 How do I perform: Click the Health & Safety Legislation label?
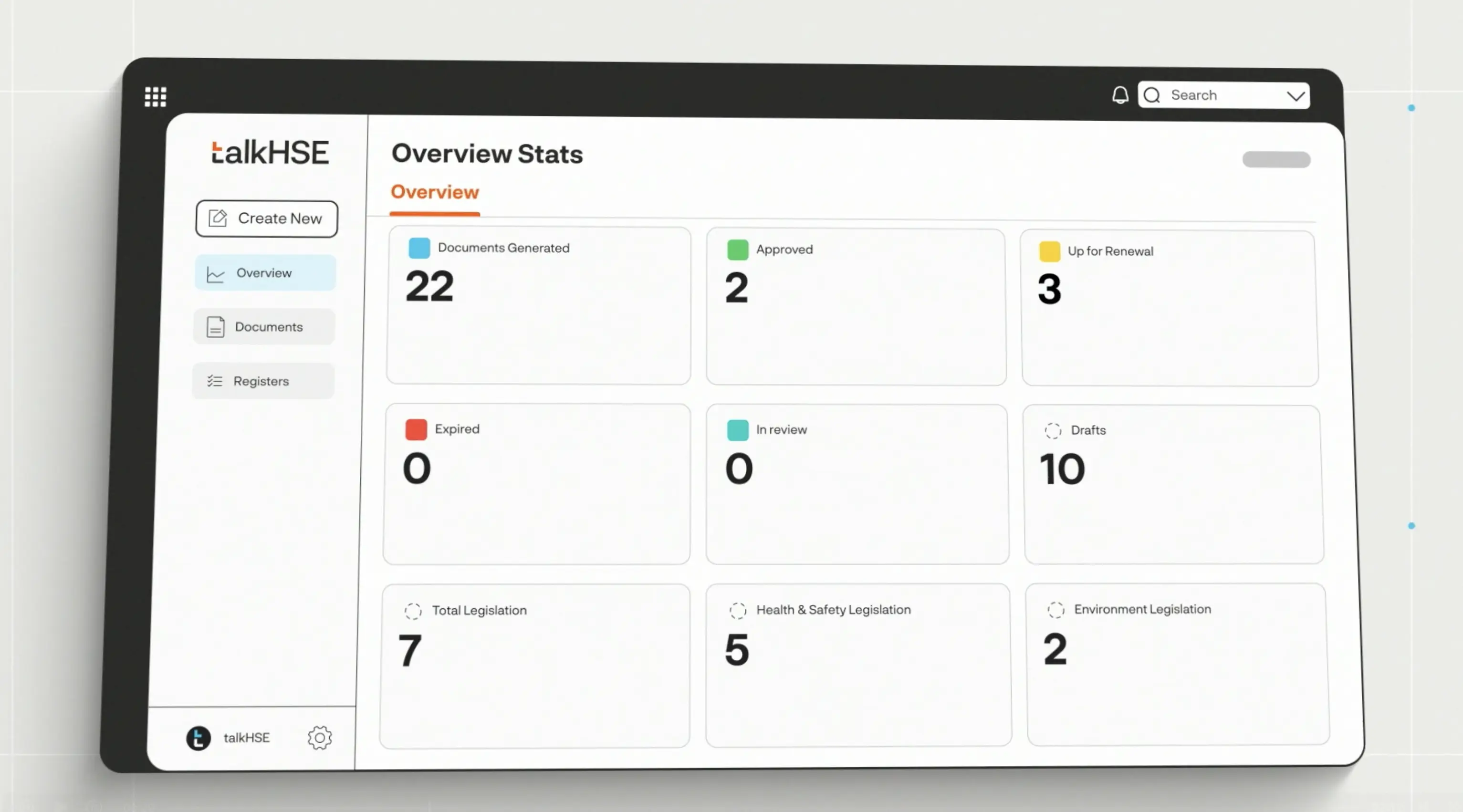(x=833, y=610)
